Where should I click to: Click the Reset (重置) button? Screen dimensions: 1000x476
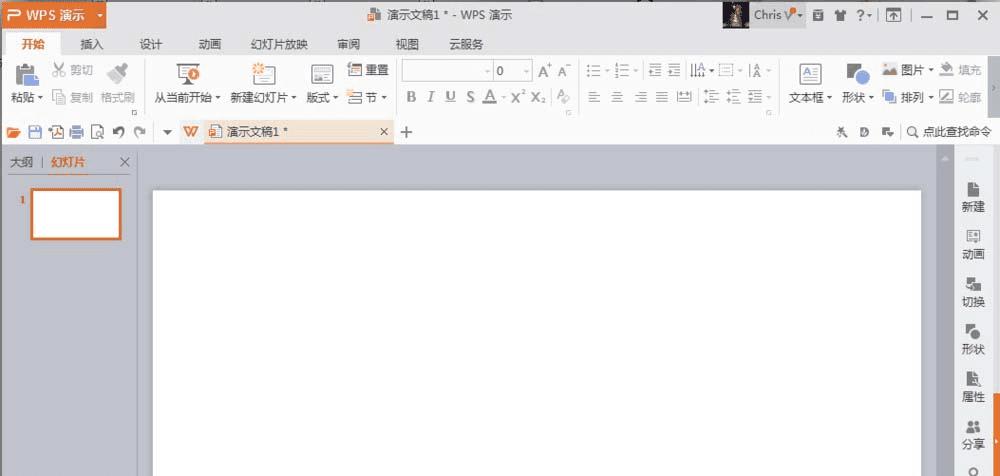coord(368,70)
